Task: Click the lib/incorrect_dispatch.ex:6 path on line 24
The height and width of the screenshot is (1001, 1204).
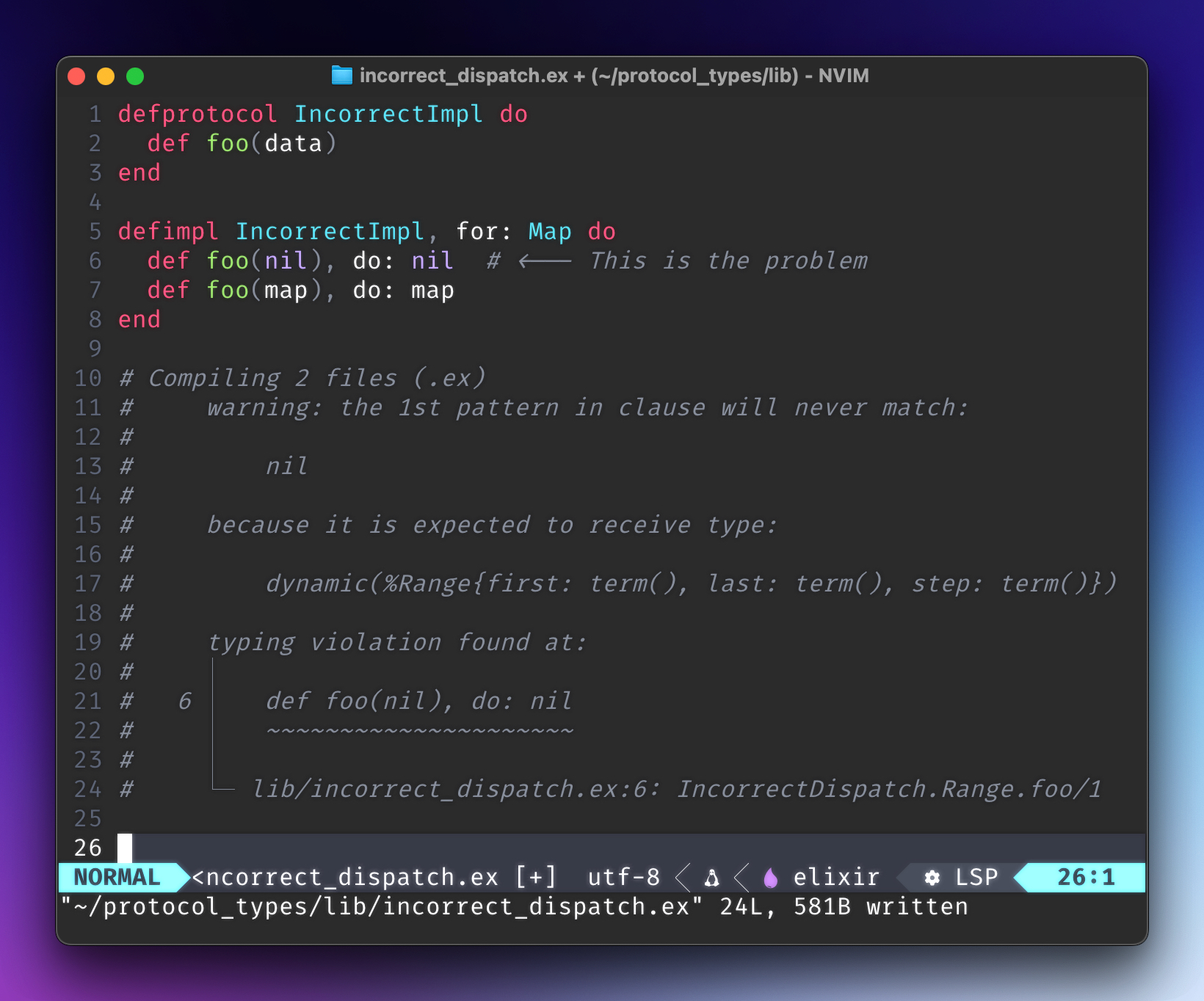Action: [455, 790]
